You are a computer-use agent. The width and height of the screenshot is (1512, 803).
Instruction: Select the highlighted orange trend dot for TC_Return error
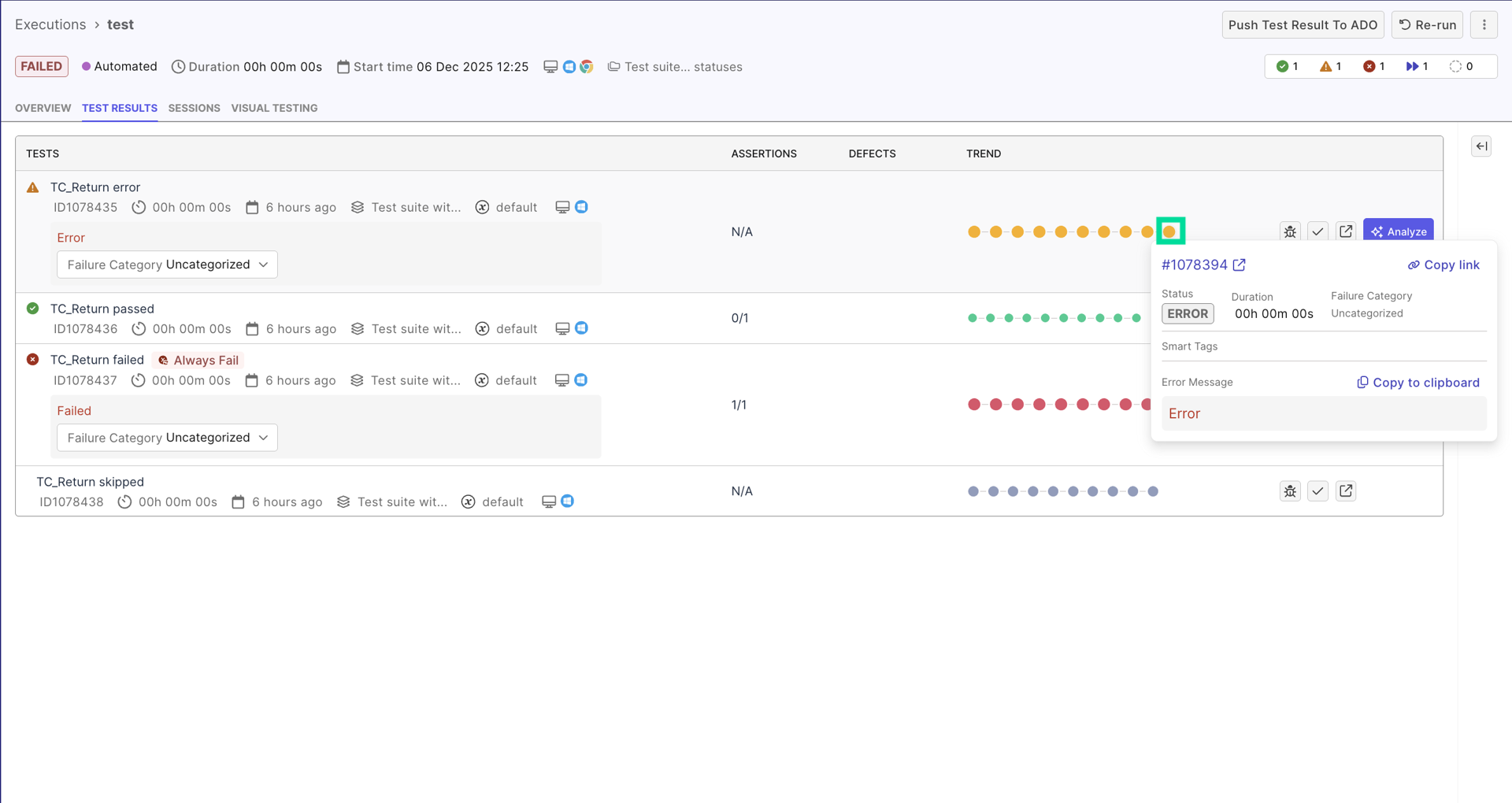coord(1171,231)
